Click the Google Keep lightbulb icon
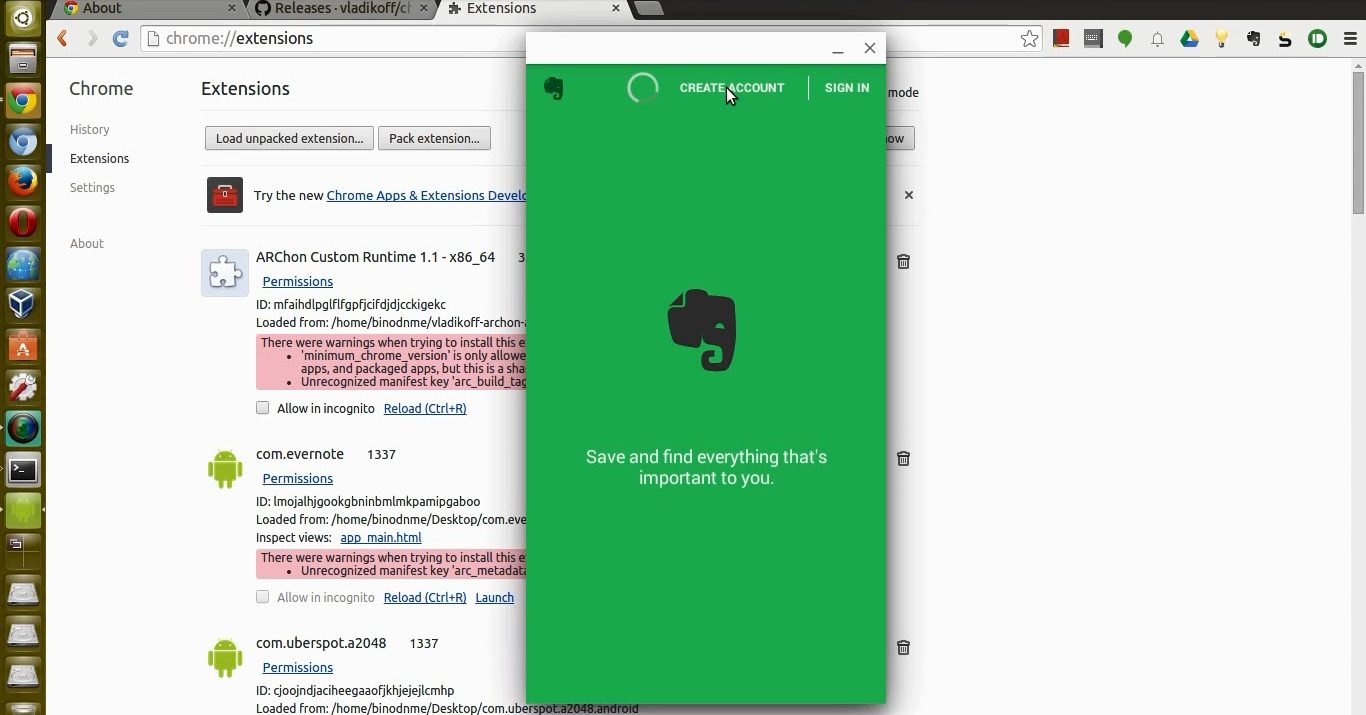Viewport: 1366px width, 715px height. click(1221, 39)
